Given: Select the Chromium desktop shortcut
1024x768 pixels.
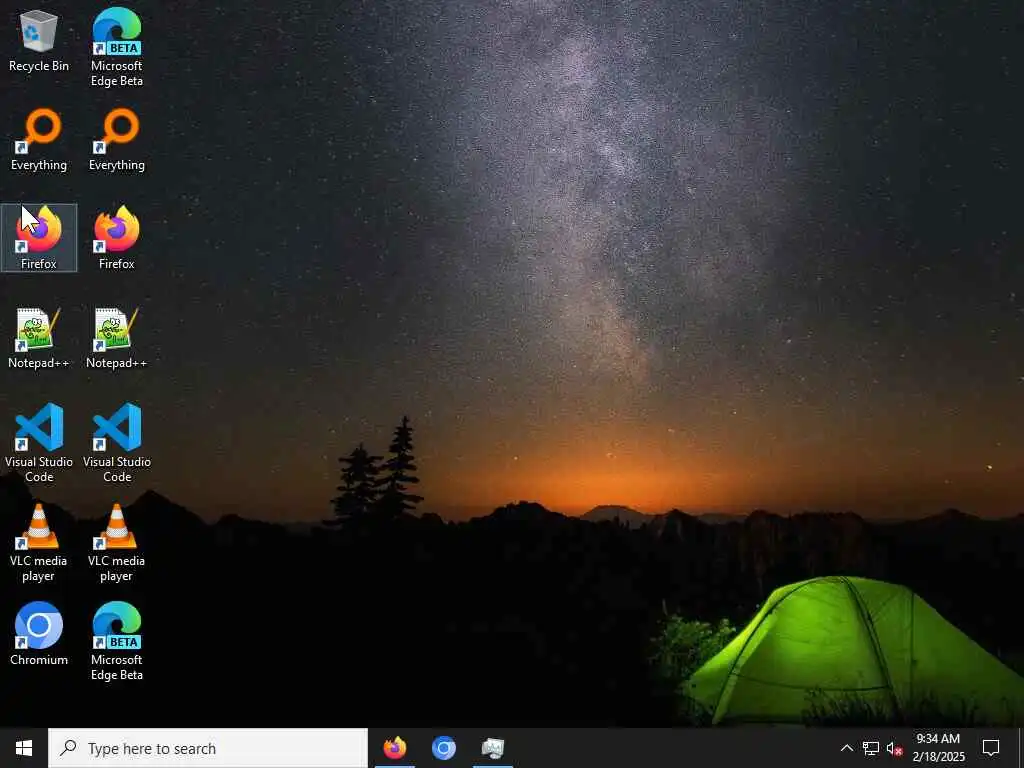Looking at the screenshot, I should [39, 634].
